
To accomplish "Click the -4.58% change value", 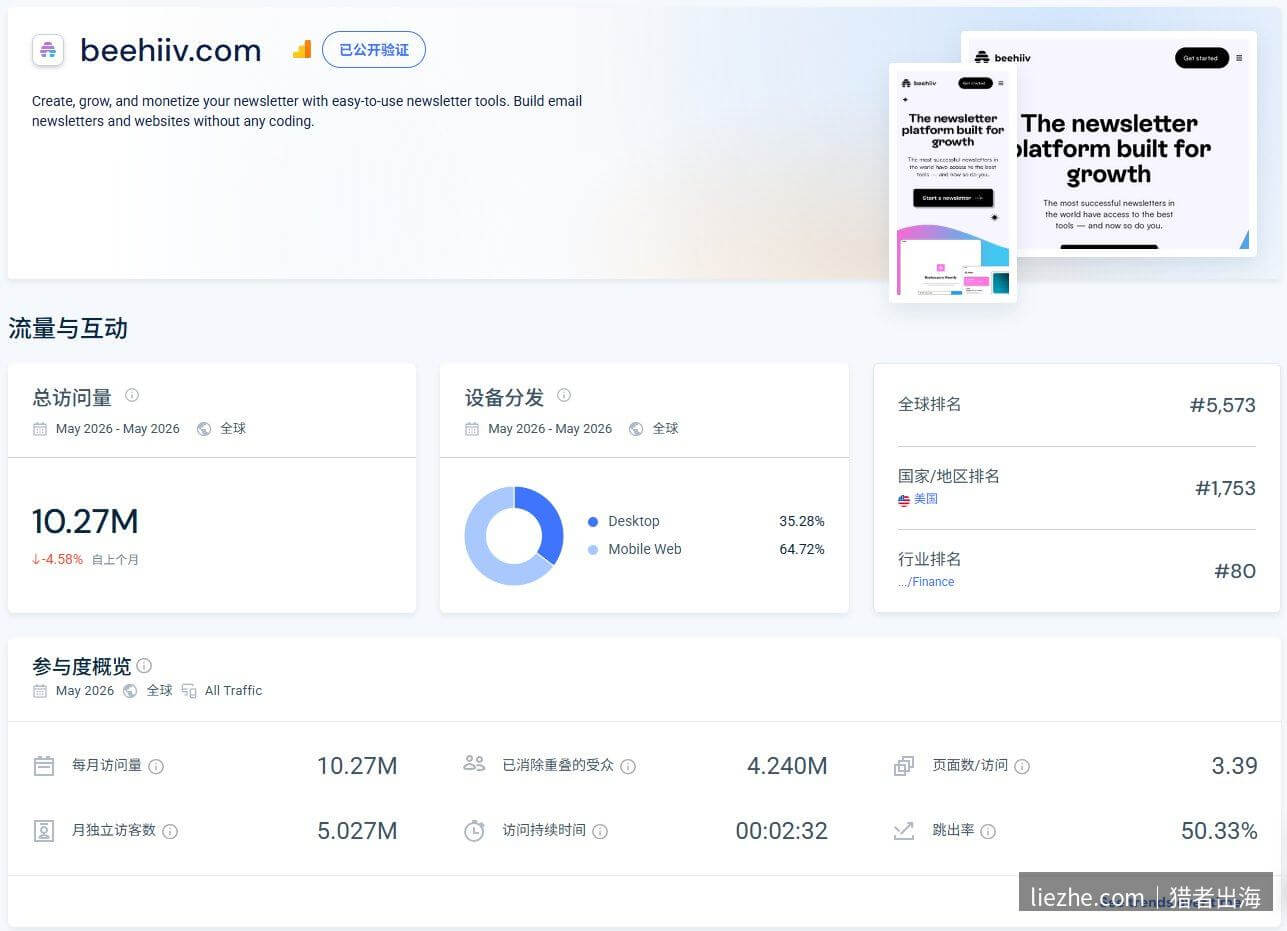I will click(57, 560).
